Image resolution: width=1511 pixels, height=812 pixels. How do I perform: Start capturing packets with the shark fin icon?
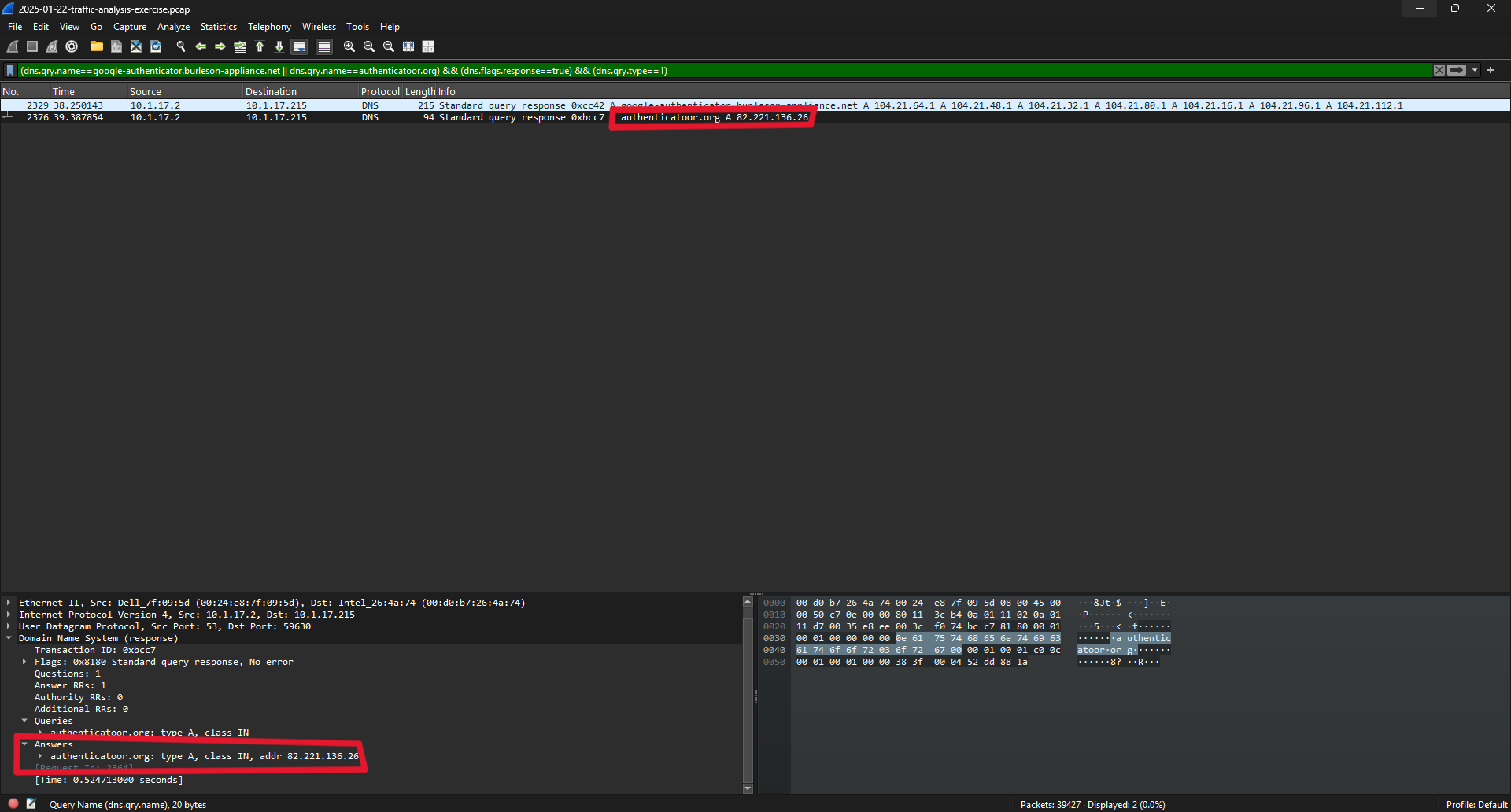tap(13, 47)
